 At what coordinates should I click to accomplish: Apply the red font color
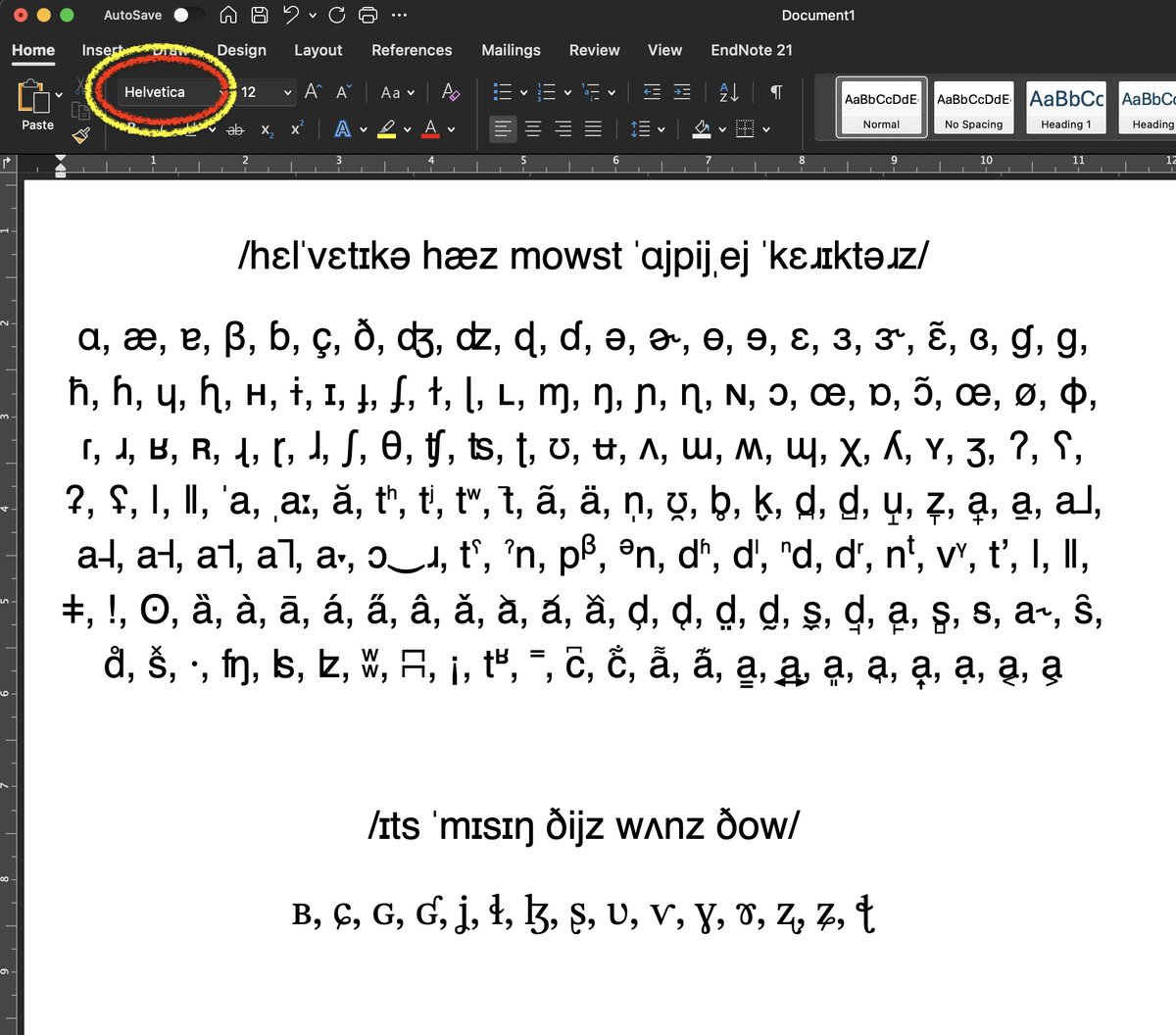pyautogui.click(x=430, y=129)
